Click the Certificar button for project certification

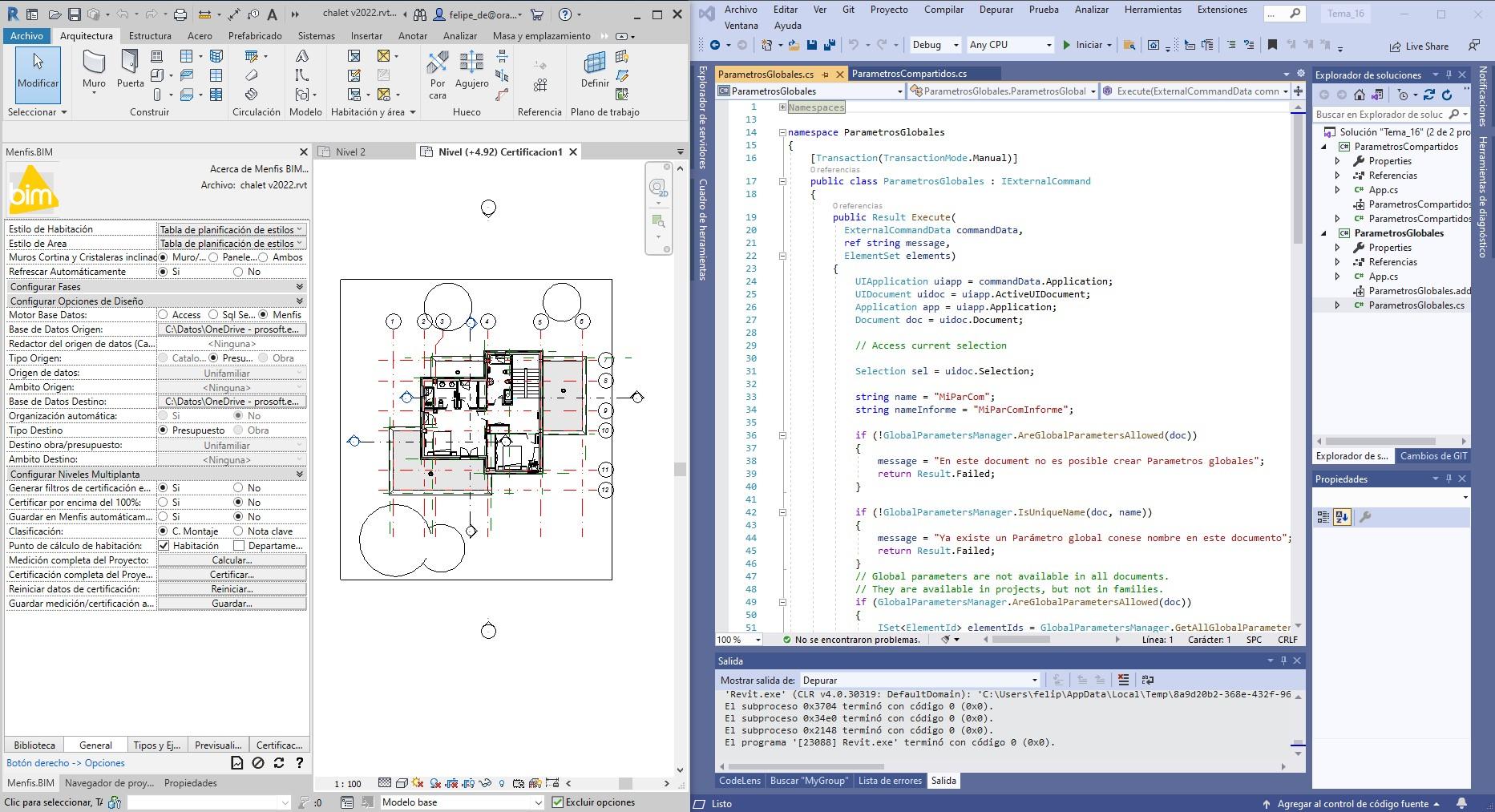[x=231, y=574]
